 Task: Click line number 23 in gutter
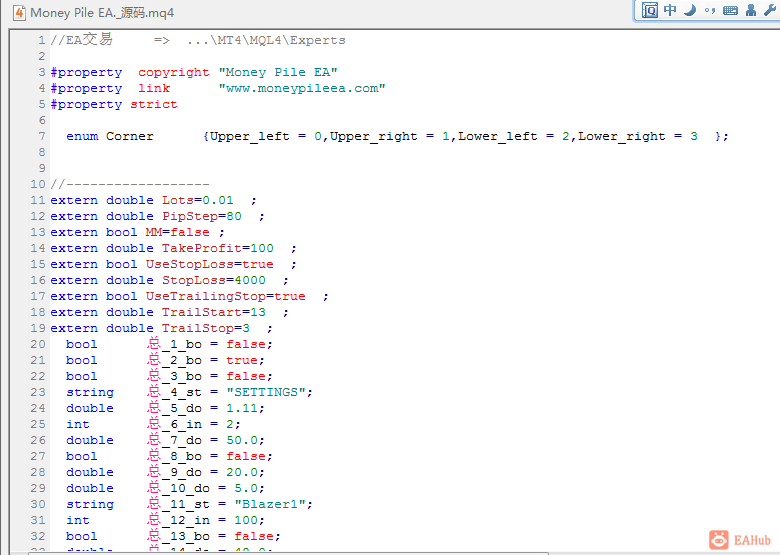point(38,392)
